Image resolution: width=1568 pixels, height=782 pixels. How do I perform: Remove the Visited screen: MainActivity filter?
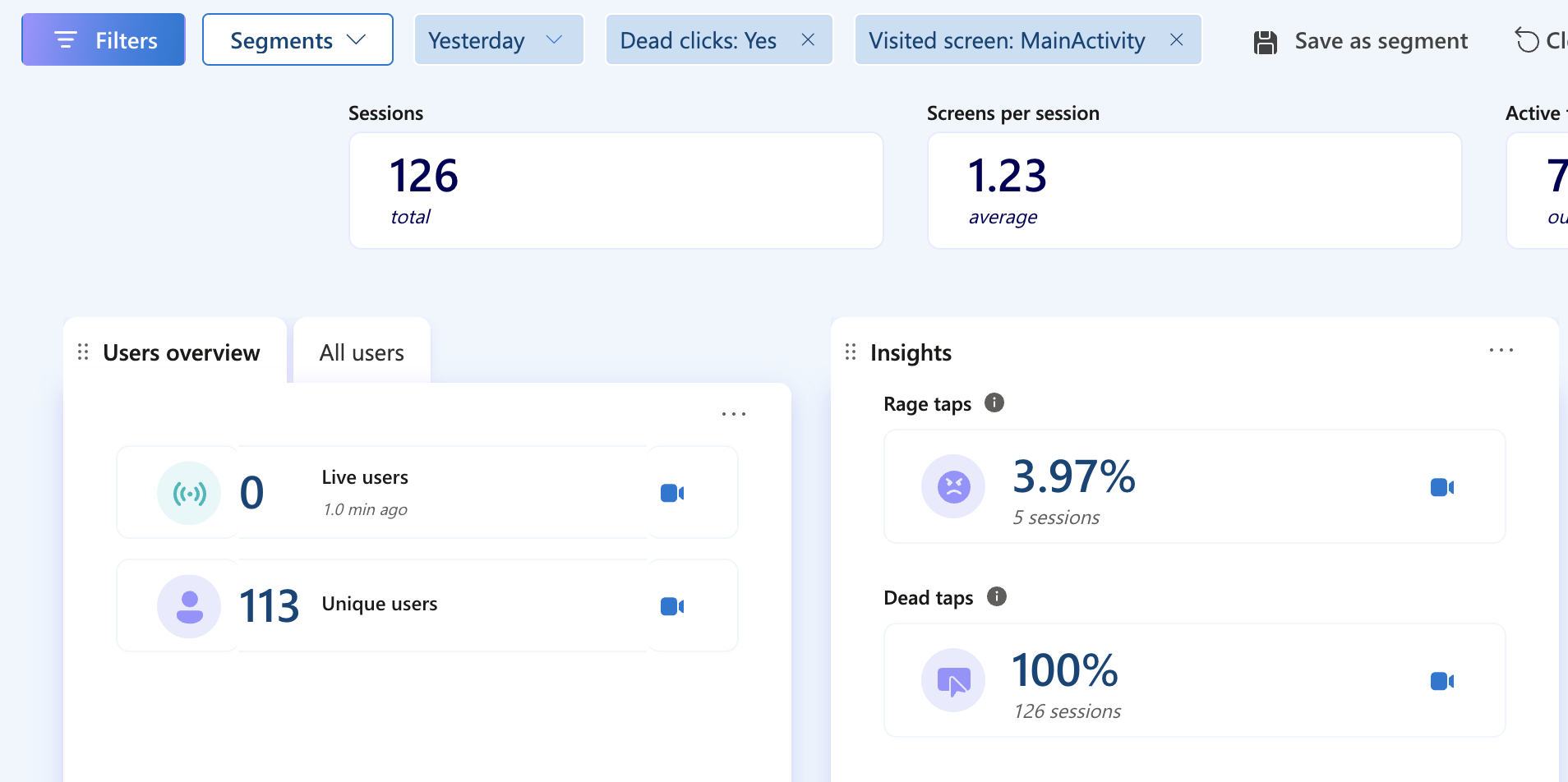1176,39
